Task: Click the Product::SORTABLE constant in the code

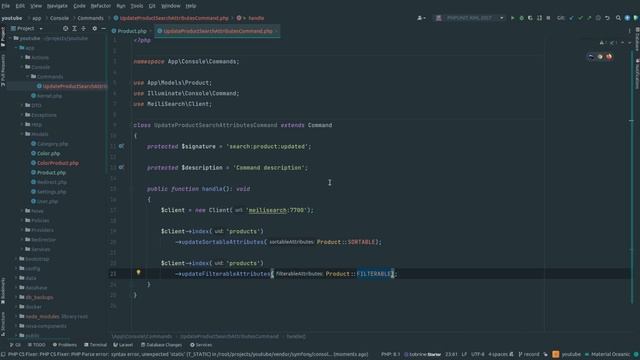Action: tap(346, 242)
